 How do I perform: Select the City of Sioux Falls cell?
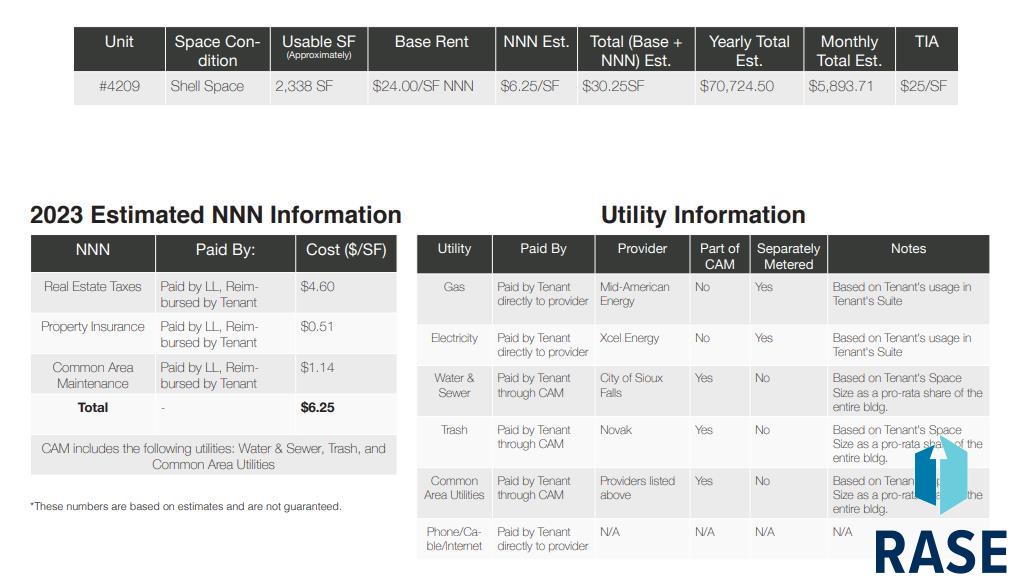[631, 385]
